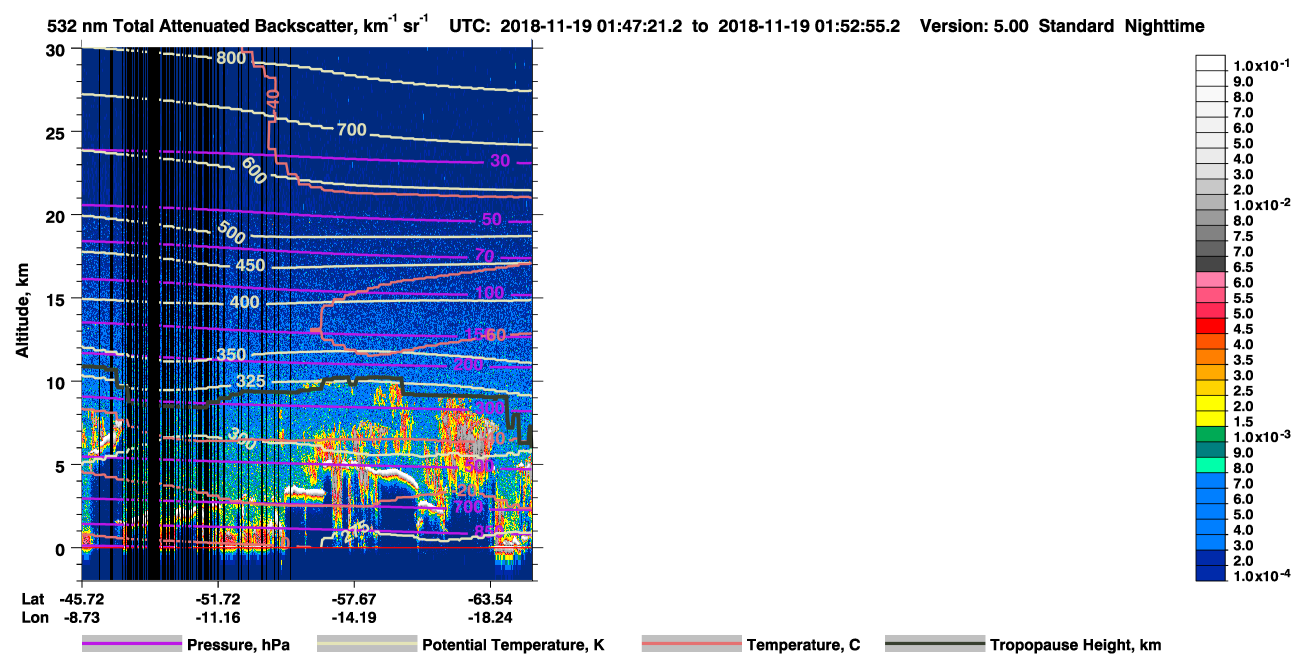
Task: Click the purple 100 hPa pressure contour label
Action: pyautogui.click(x=490, y=293)
